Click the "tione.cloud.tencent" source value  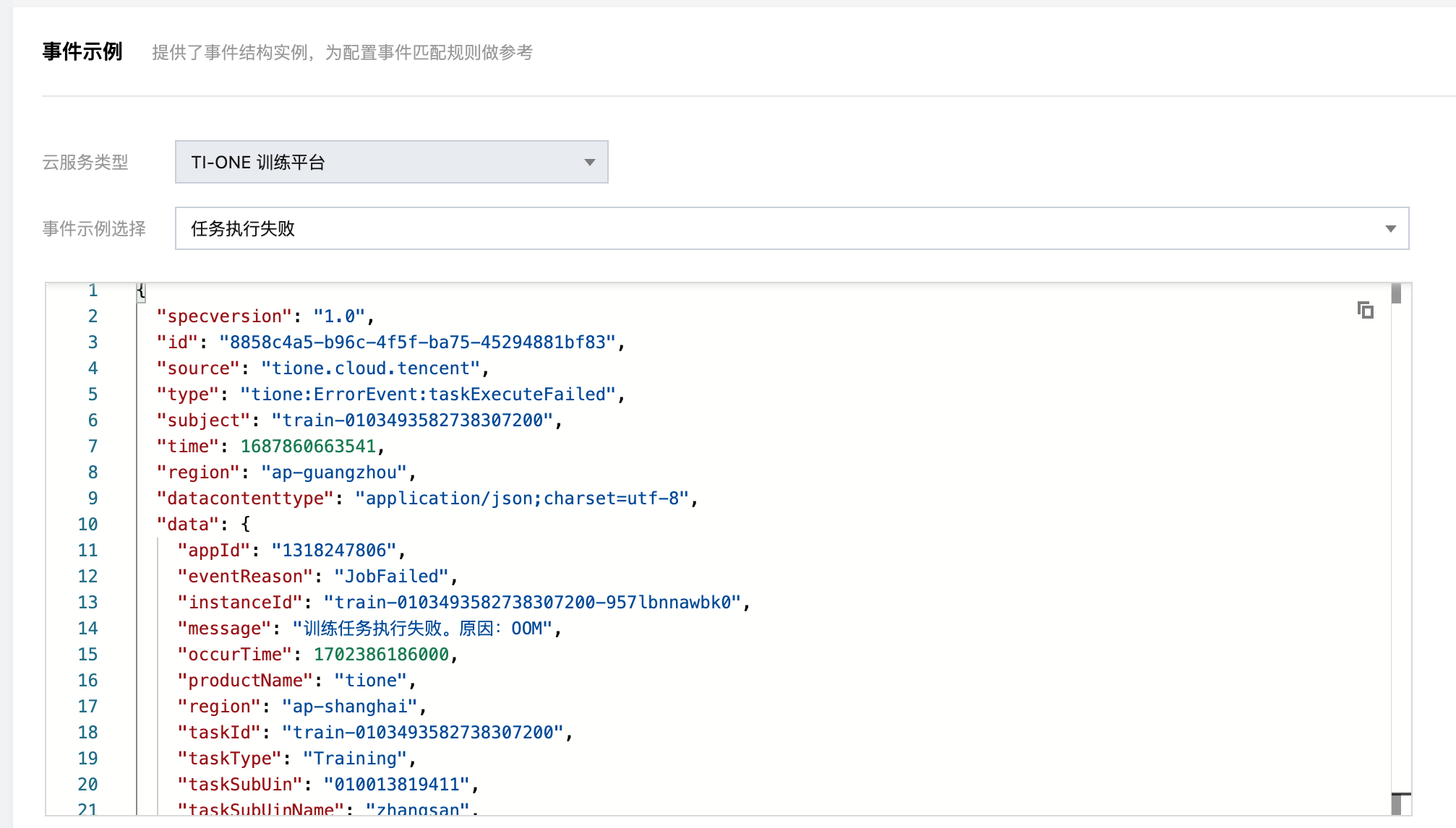coord(370,368)
